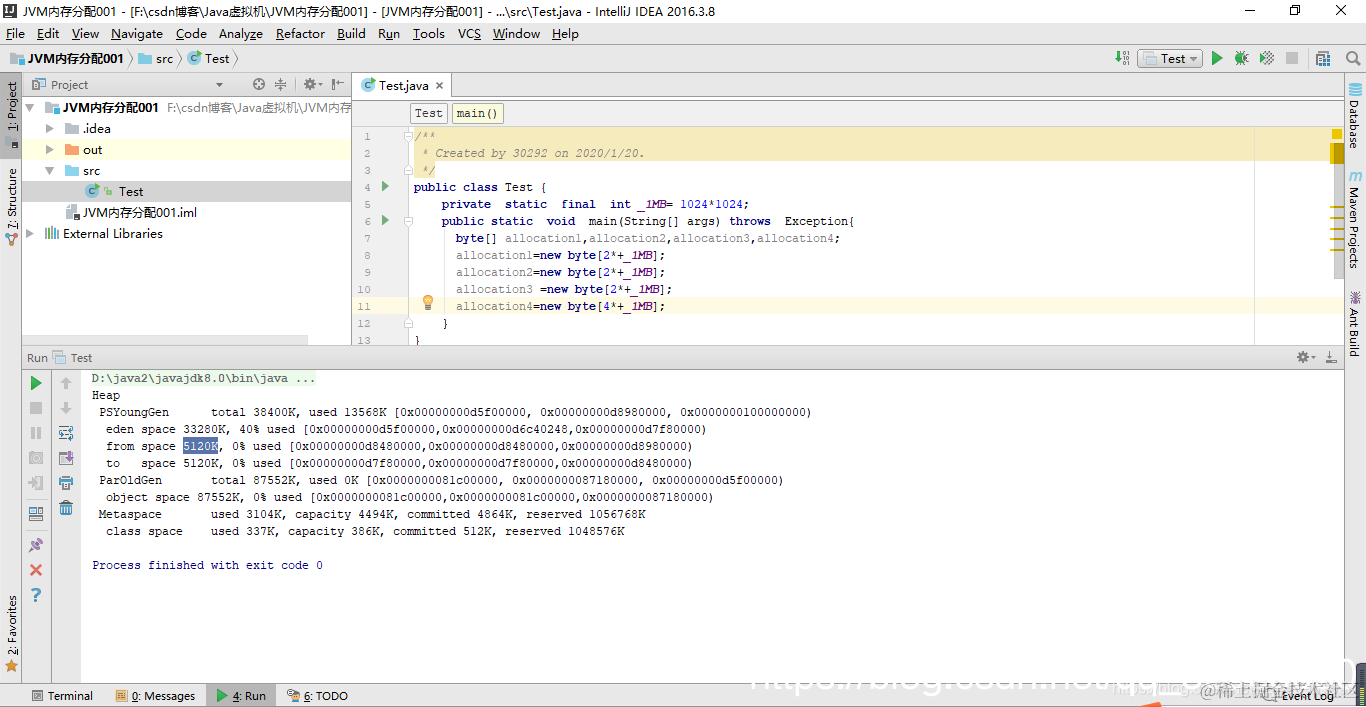Print console output with printer icon
The width and height of the screenshot is (1366, 707).
(x=66, y=483)
